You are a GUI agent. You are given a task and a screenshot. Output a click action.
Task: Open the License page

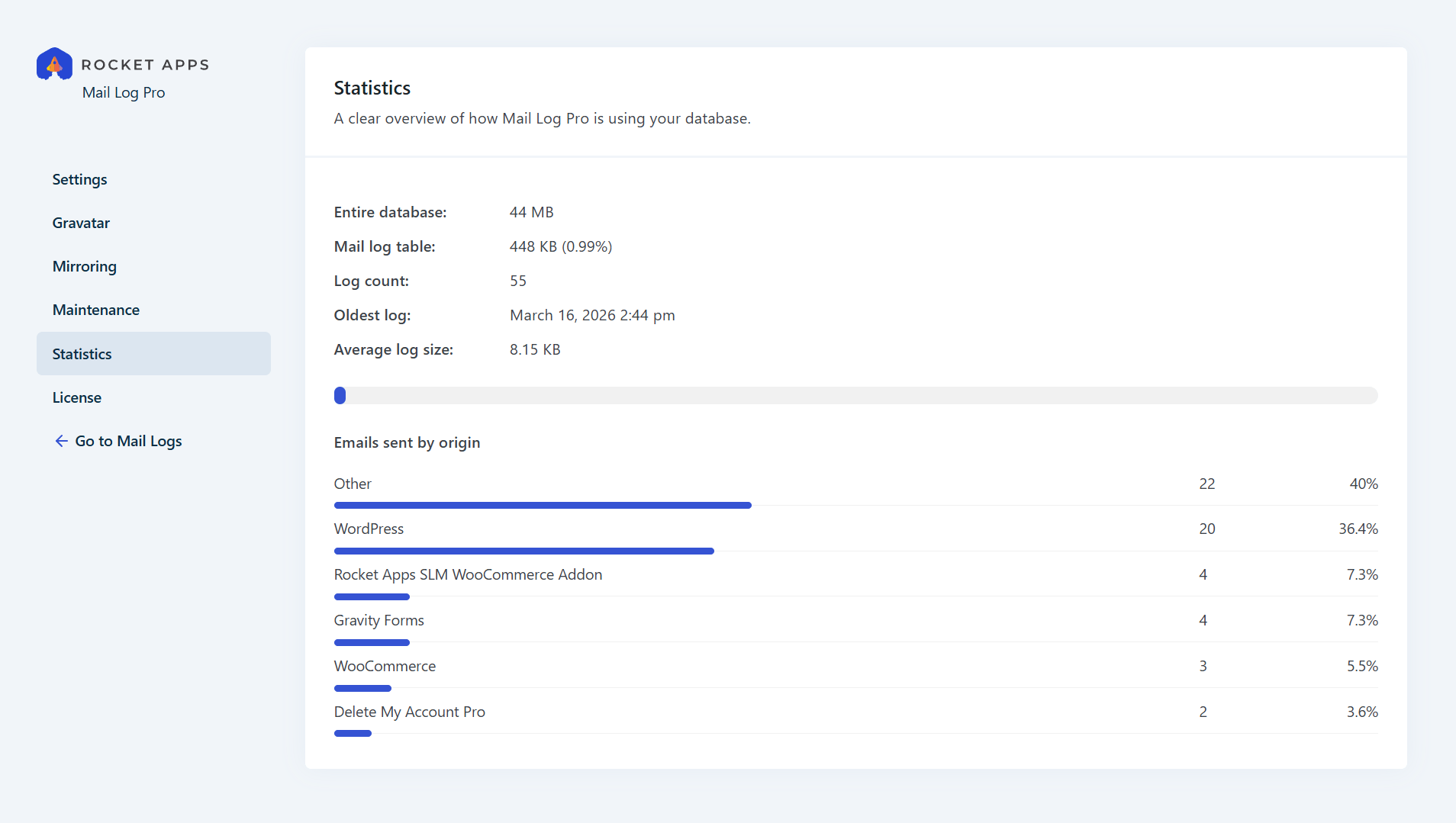click(x=76, y=397)
